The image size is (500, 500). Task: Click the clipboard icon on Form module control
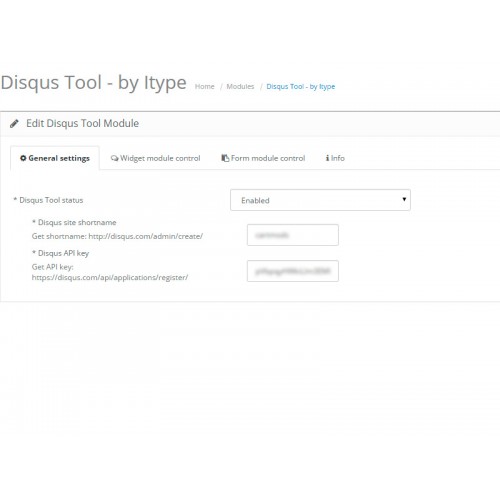(x=225, y=158)
